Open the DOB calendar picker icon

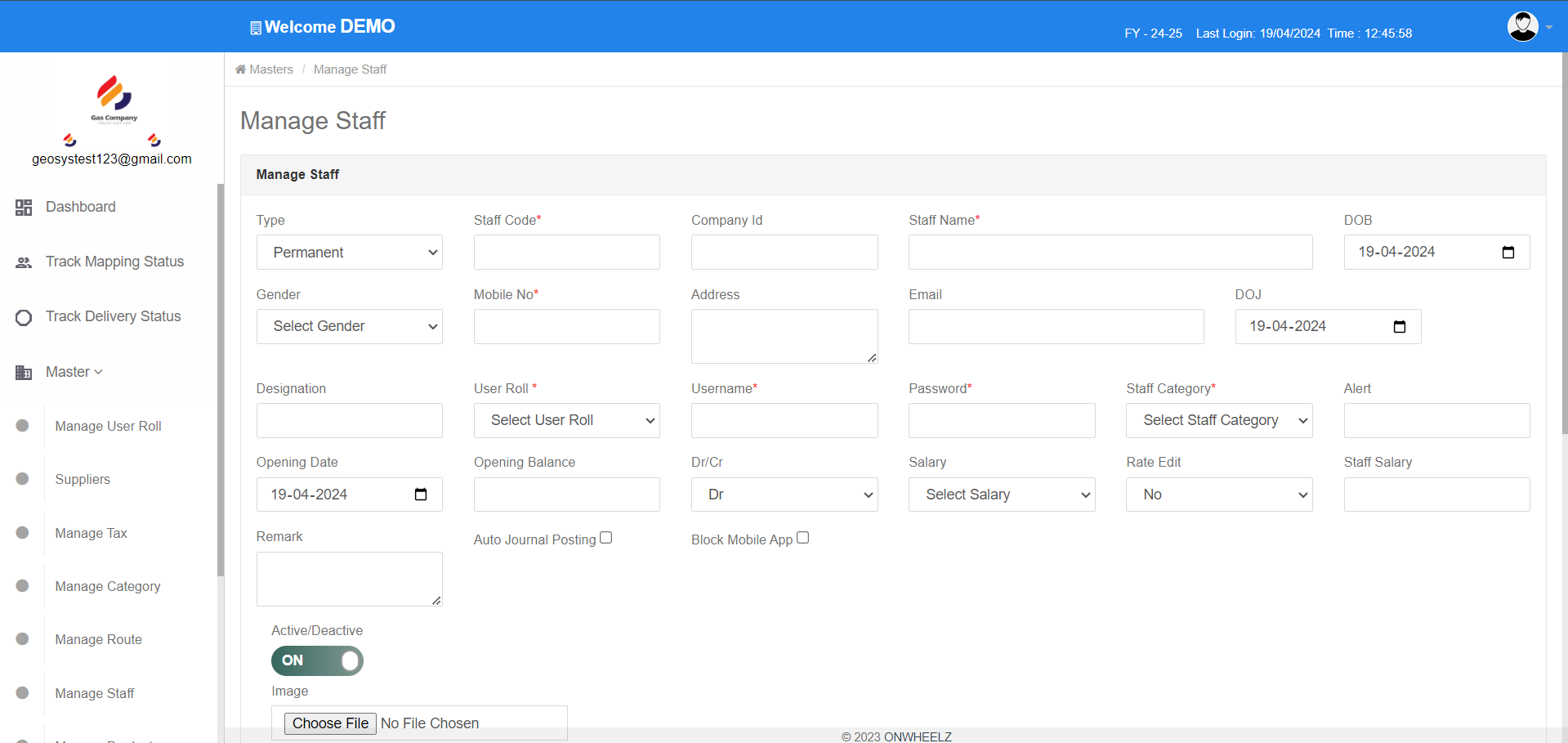point(1508,253)
